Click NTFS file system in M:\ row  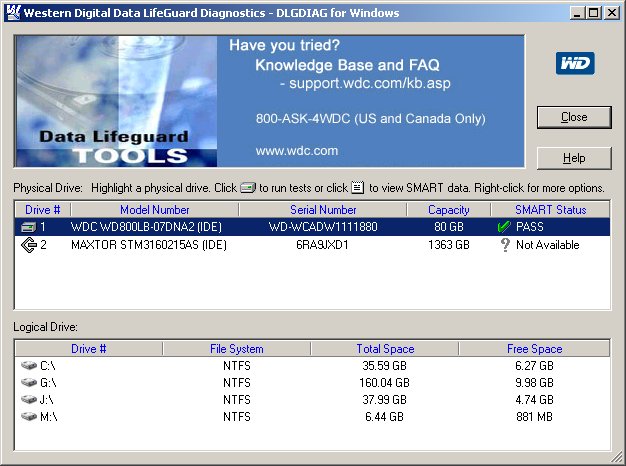coord(237,416)
